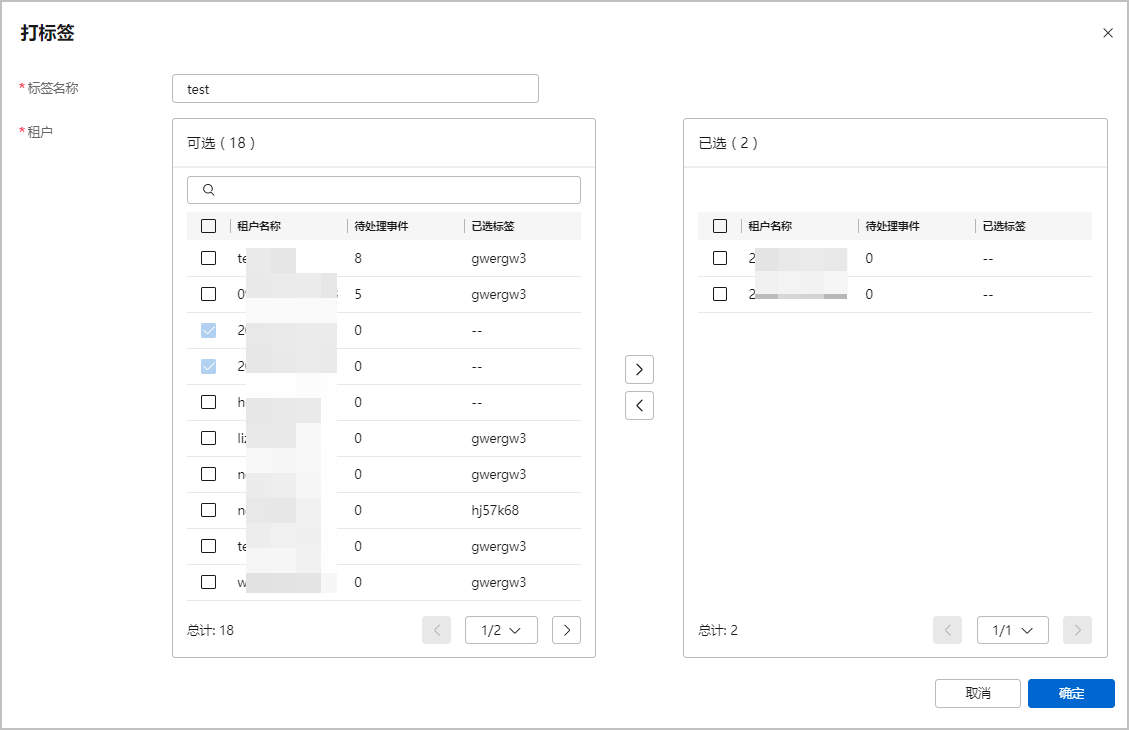This screenshot has width=1129, height=730.
Task: Open the 1/2 page dropdown
Action: point(501,630)
